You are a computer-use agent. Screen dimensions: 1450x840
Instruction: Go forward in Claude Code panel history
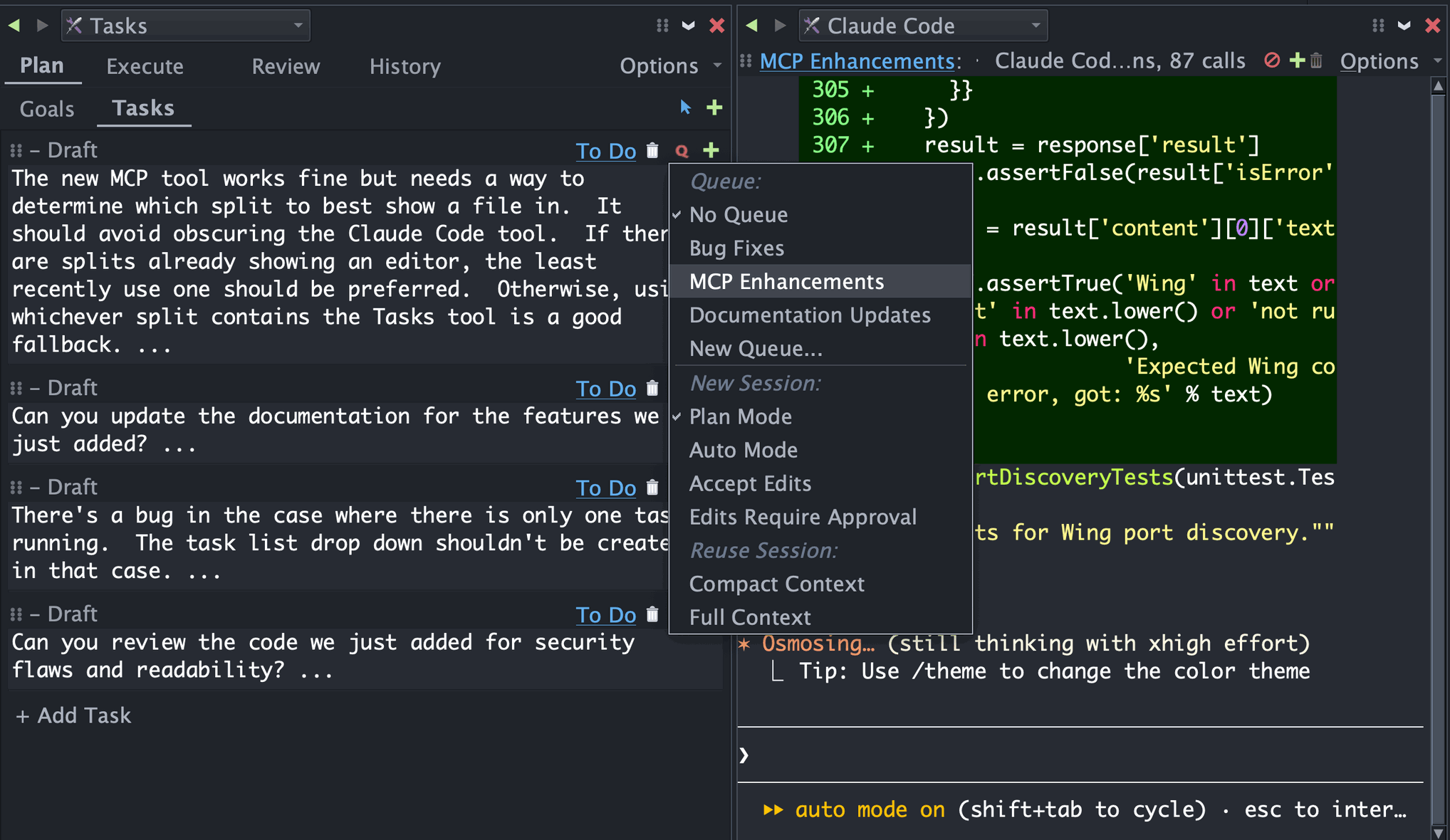(x=781, y=26)
